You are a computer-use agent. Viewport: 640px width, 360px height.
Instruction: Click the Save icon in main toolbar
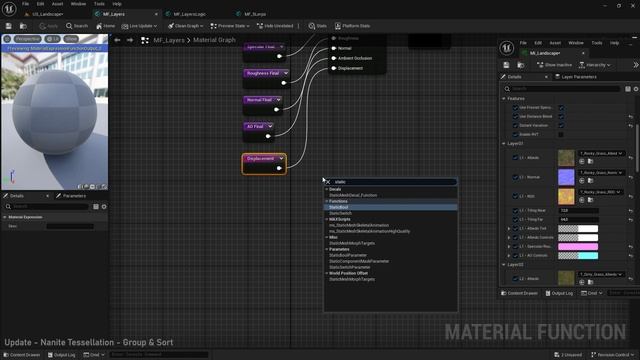tap(9, 26)
